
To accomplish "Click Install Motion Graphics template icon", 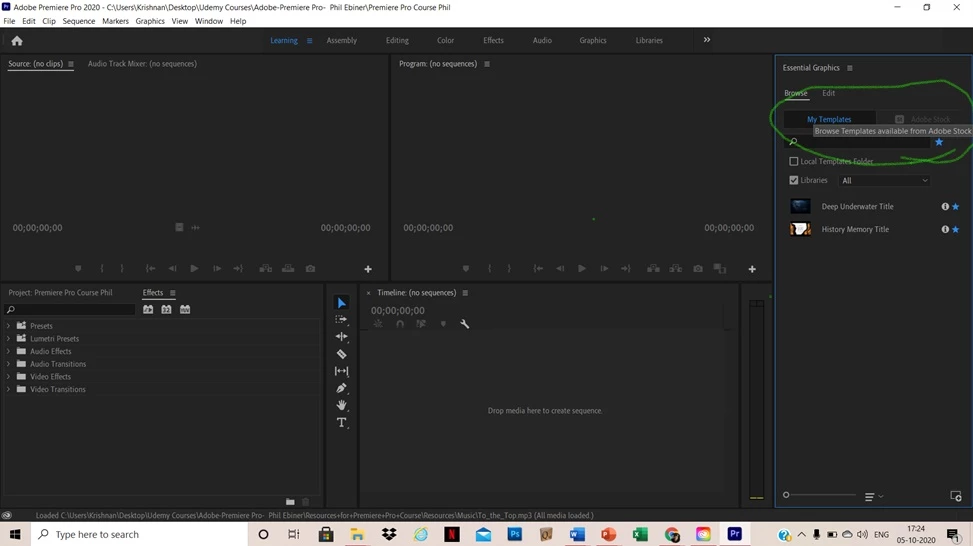I will click(956, 496).
